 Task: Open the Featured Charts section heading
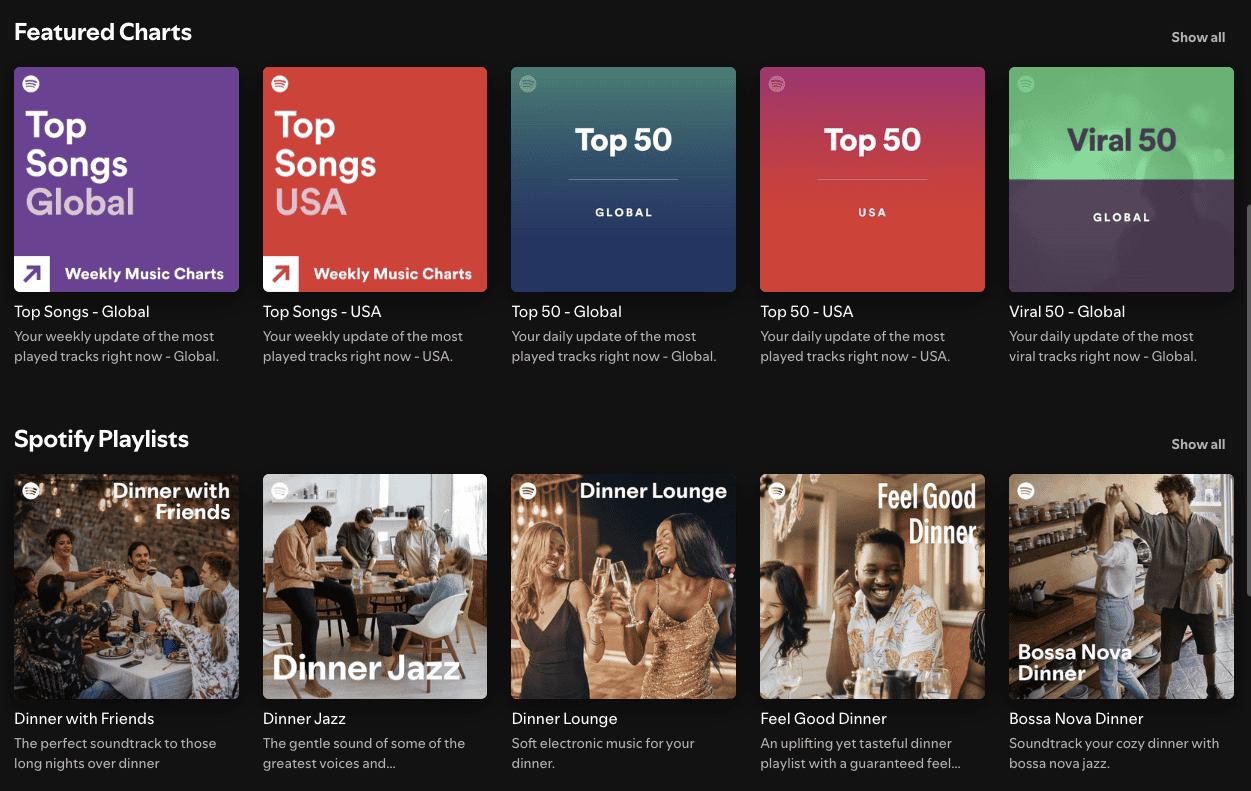(103, 32)
